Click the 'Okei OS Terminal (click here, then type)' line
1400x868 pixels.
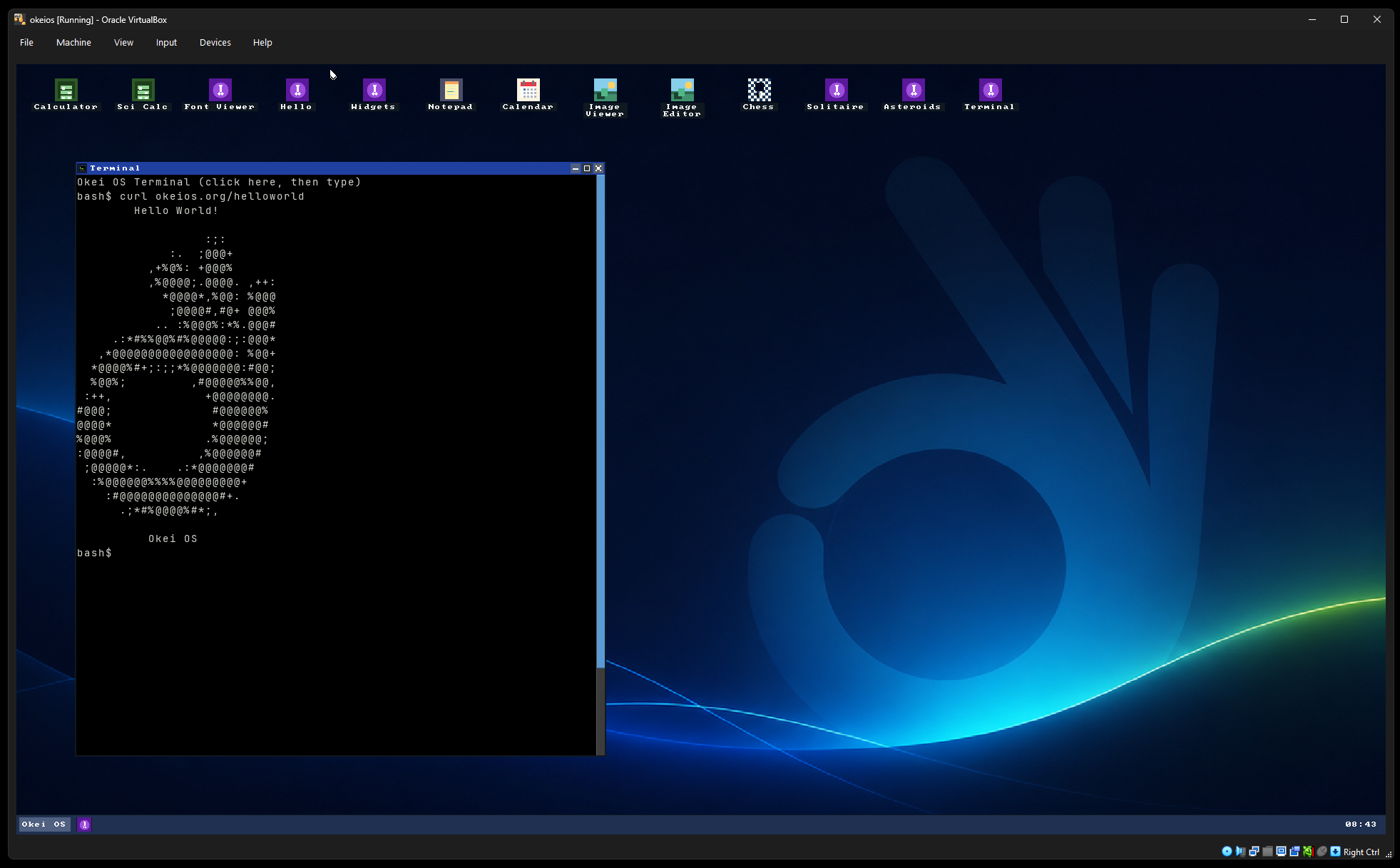(219, 183)
